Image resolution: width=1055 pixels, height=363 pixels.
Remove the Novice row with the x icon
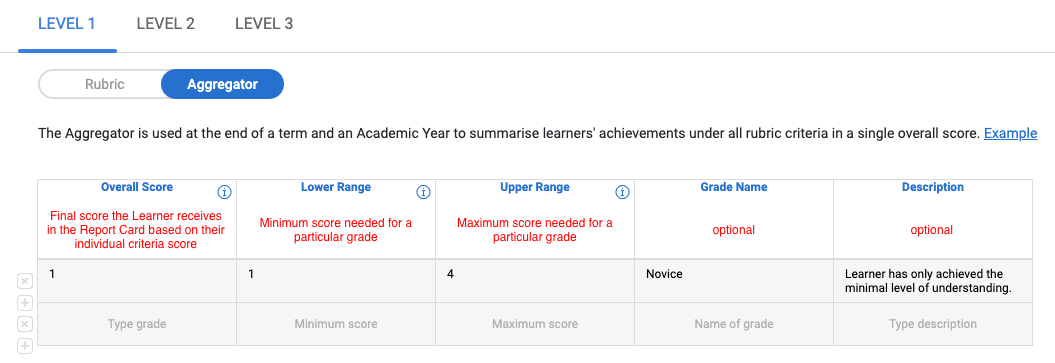[x=24, y=282]
